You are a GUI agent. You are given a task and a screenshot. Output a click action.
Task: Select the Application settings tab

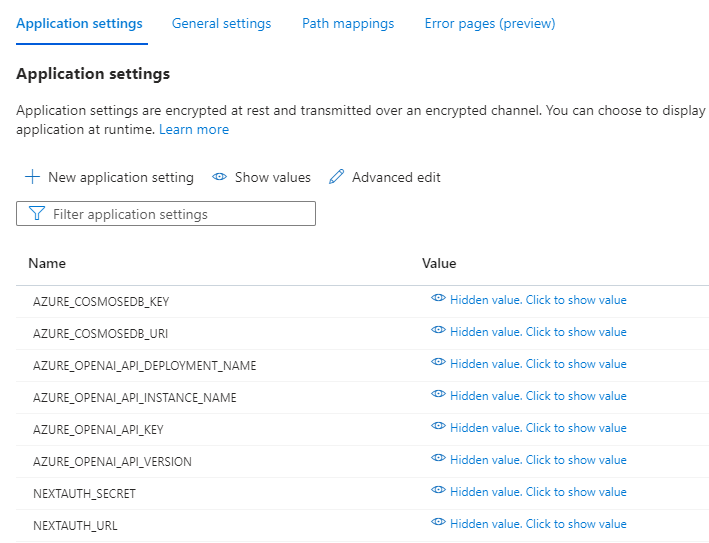pyautogui.click(x=80, y=24)
